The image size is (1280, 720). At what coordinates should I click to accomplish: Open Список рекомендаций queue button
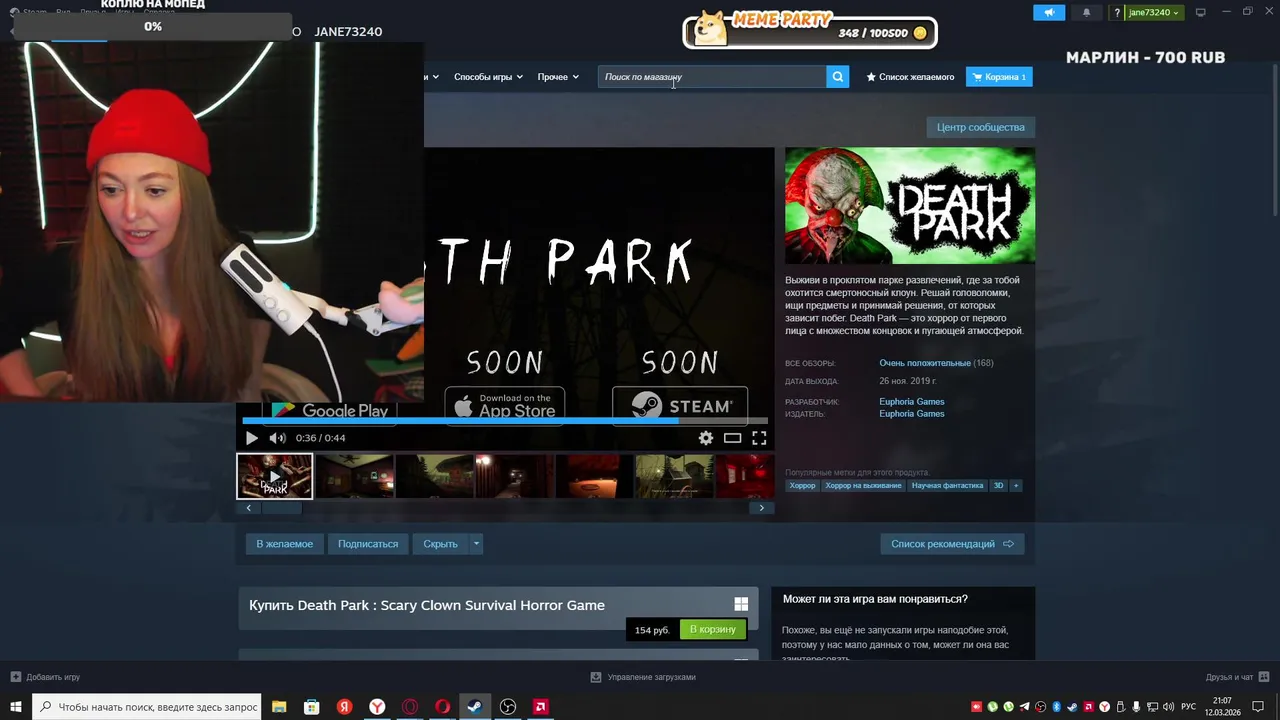tap(952, 544)
